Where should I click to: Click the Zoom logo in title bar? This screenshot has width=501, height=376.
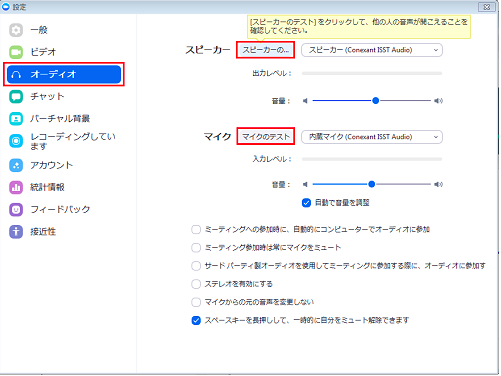(x=6, y=7)
